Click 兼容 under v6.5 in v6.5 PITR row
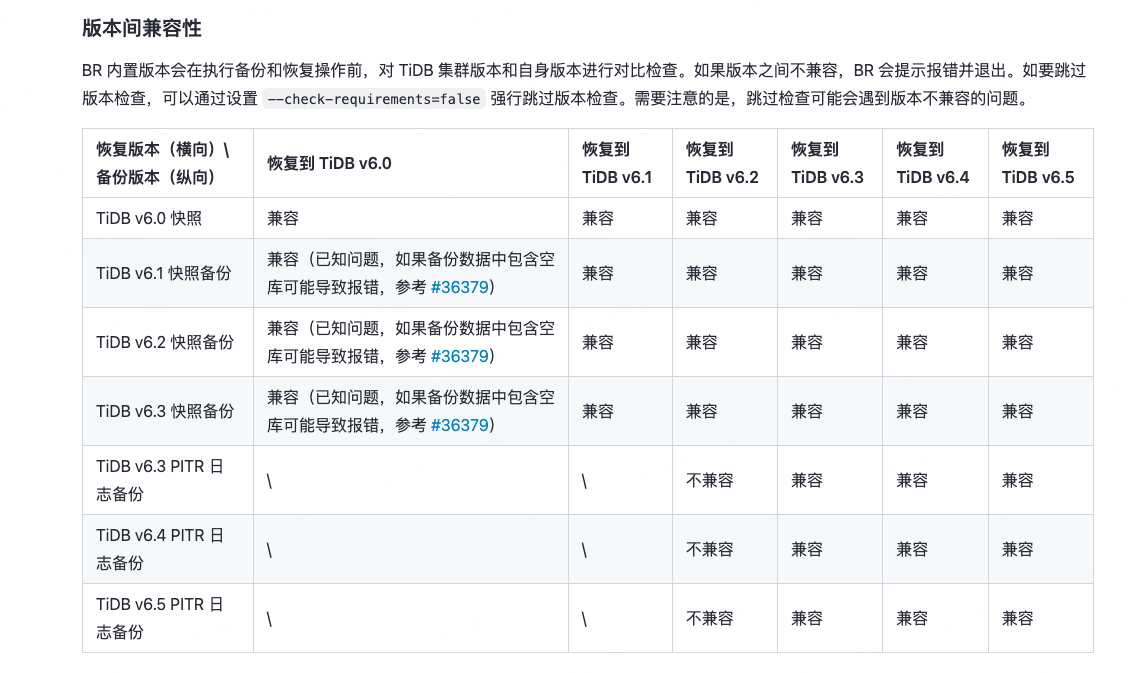1132x673 pixels. (x=1018, y=618)
